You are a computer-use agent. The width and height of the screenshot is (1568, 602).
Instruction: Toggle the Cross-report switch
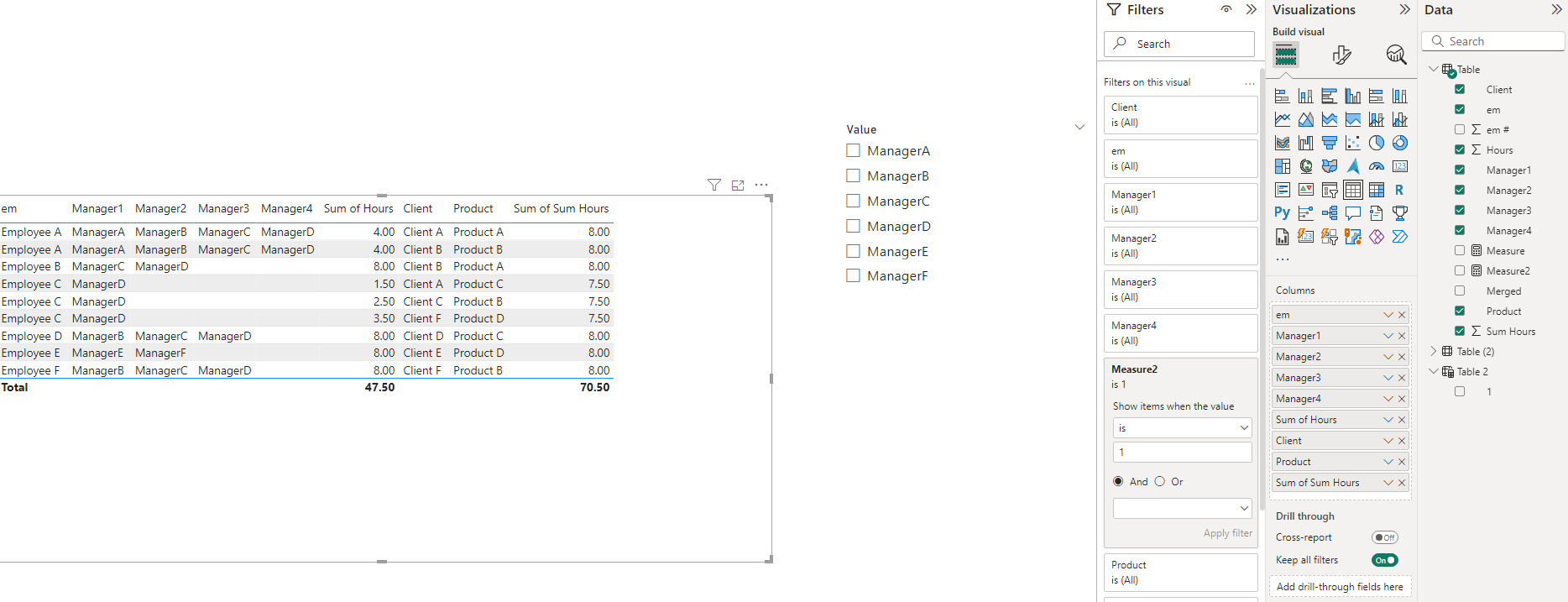pyautogui.click(x=1385, y=537)
